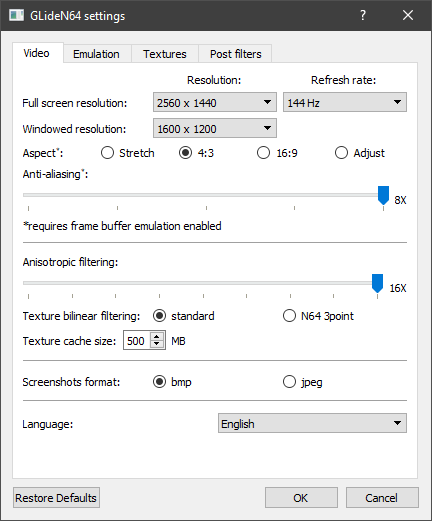The height and width of the screenshot is (521, 432).
Task: Click the GLideN64 app icon in title bar
Action: [x=16, y=15]
